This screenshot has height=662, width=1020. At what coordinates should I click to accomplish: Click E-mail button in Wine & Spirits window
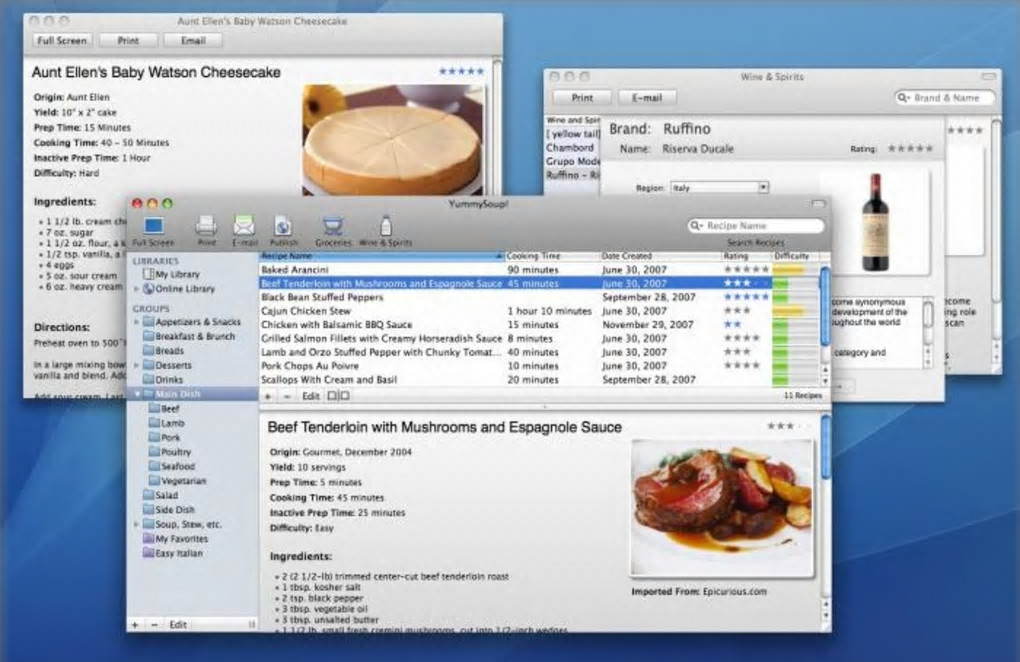[647, 98]
